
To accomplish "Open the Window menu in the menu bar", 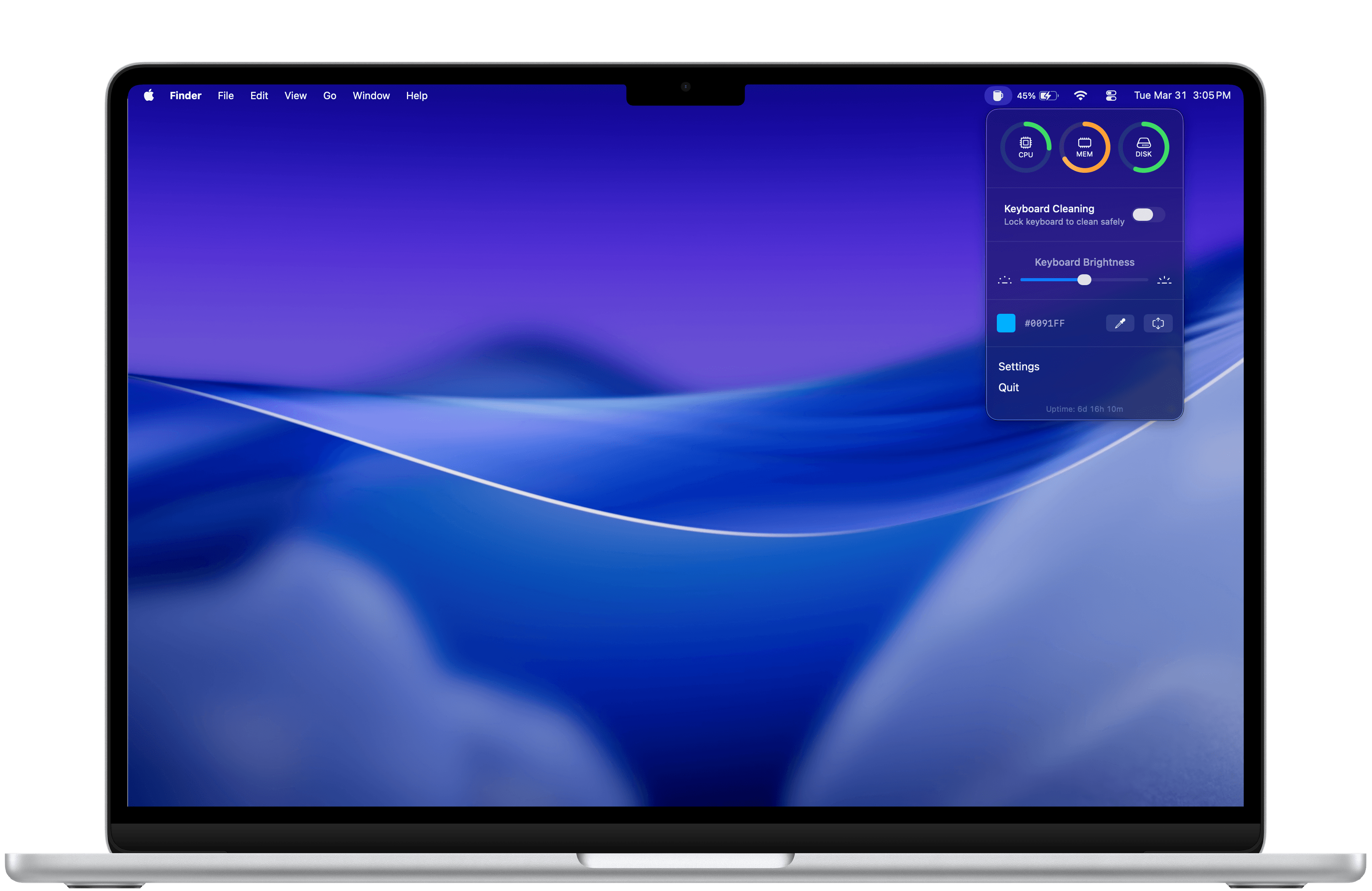I will [371, 95].
